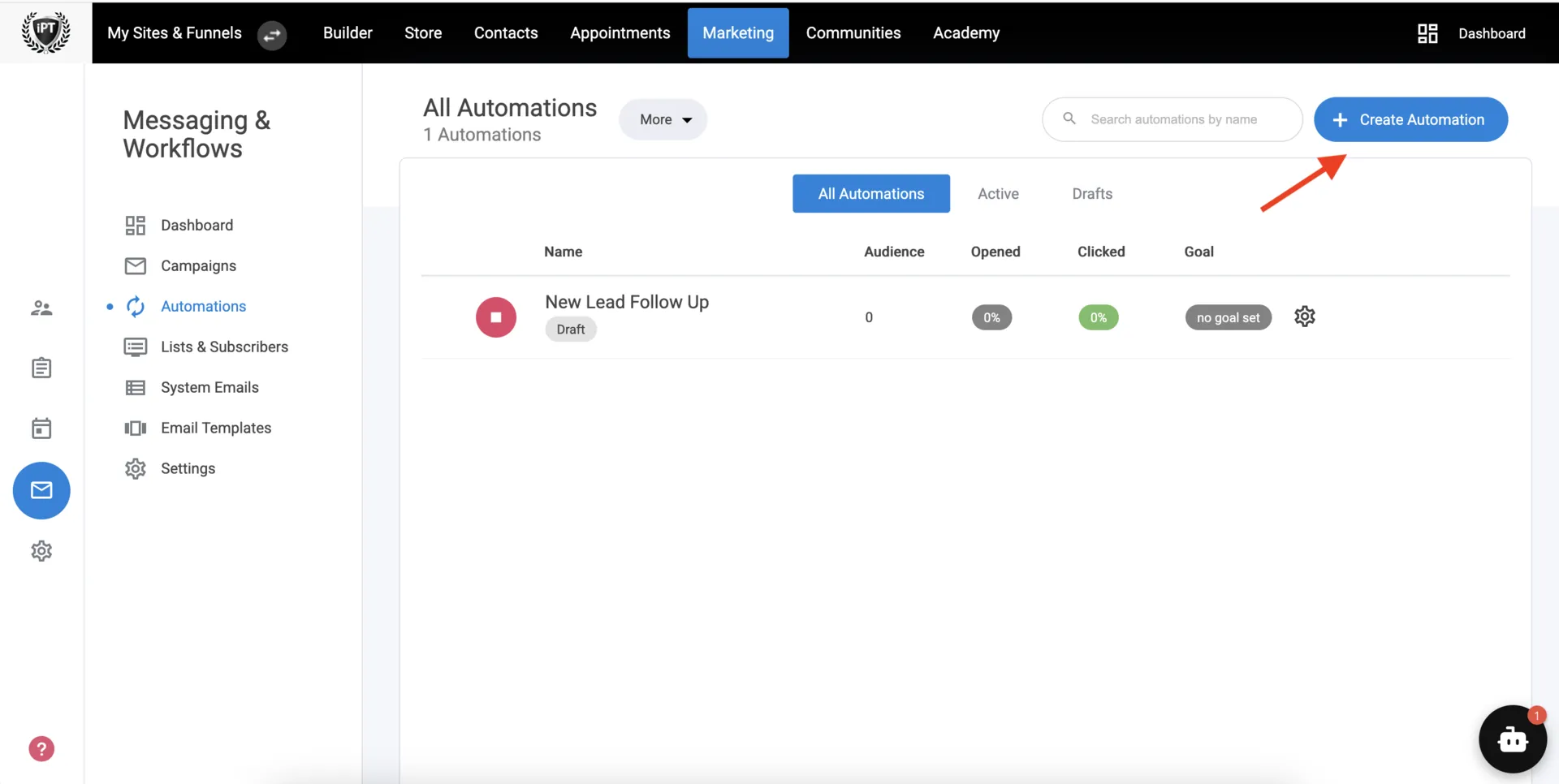Focus the Search automations by name field
The image size is (1559, 784).
(x=1172, y=119)
